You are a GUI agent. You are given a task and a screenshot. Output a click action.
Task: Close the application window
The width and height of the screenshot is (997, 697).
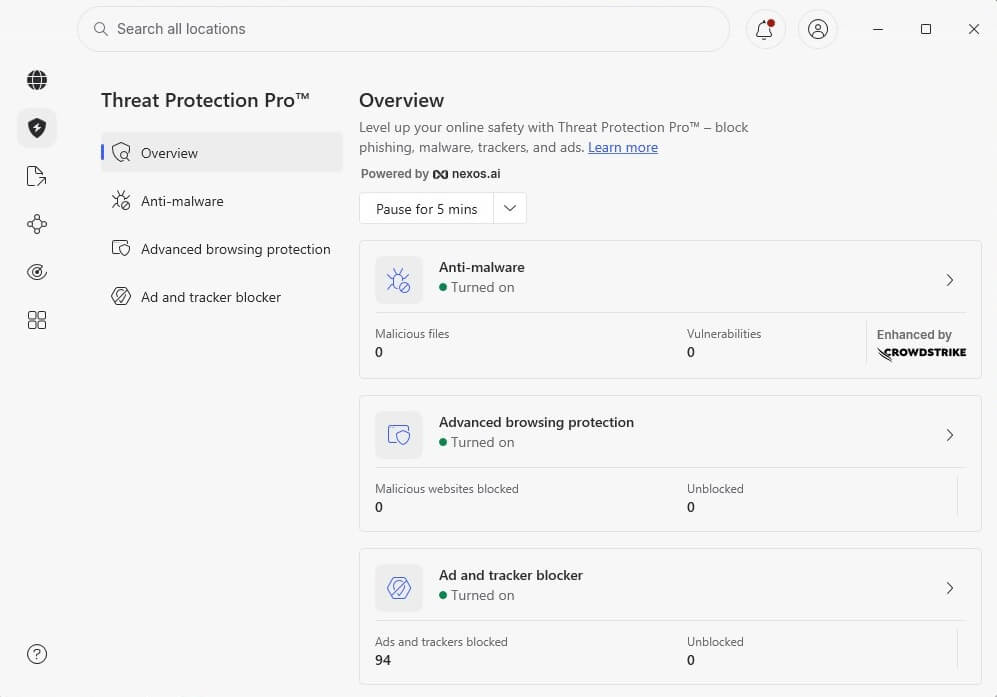point(973,29)
